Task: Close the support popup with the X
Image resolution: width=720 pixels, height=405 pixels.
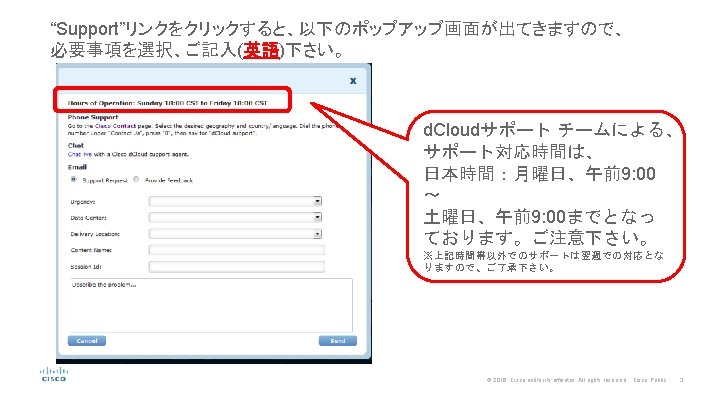Action: [353, 81]
